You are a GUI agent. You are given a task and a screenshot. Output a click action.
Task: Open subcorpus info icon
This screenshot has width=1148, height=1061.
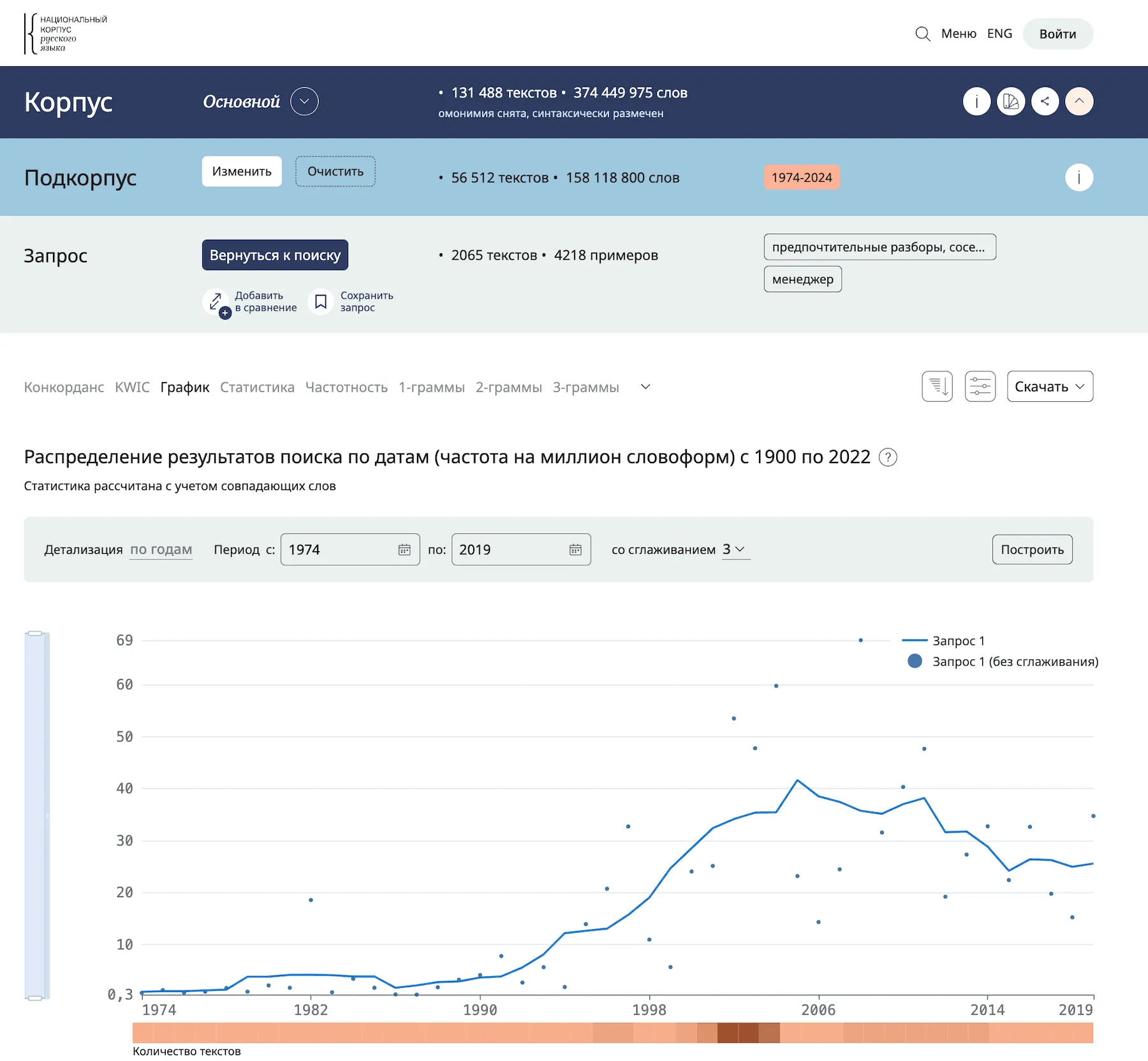pos(1079,177)
